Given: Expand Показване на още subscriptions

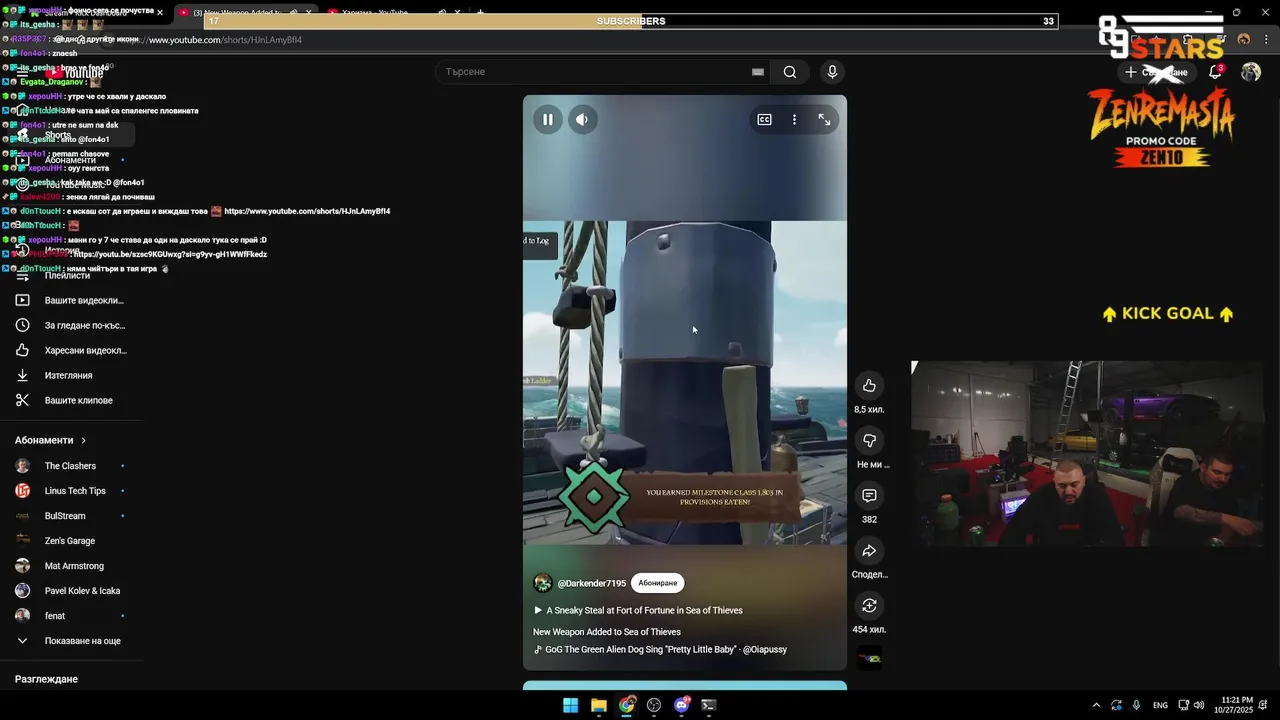Looking at the screenshot, I should point(70,641).
